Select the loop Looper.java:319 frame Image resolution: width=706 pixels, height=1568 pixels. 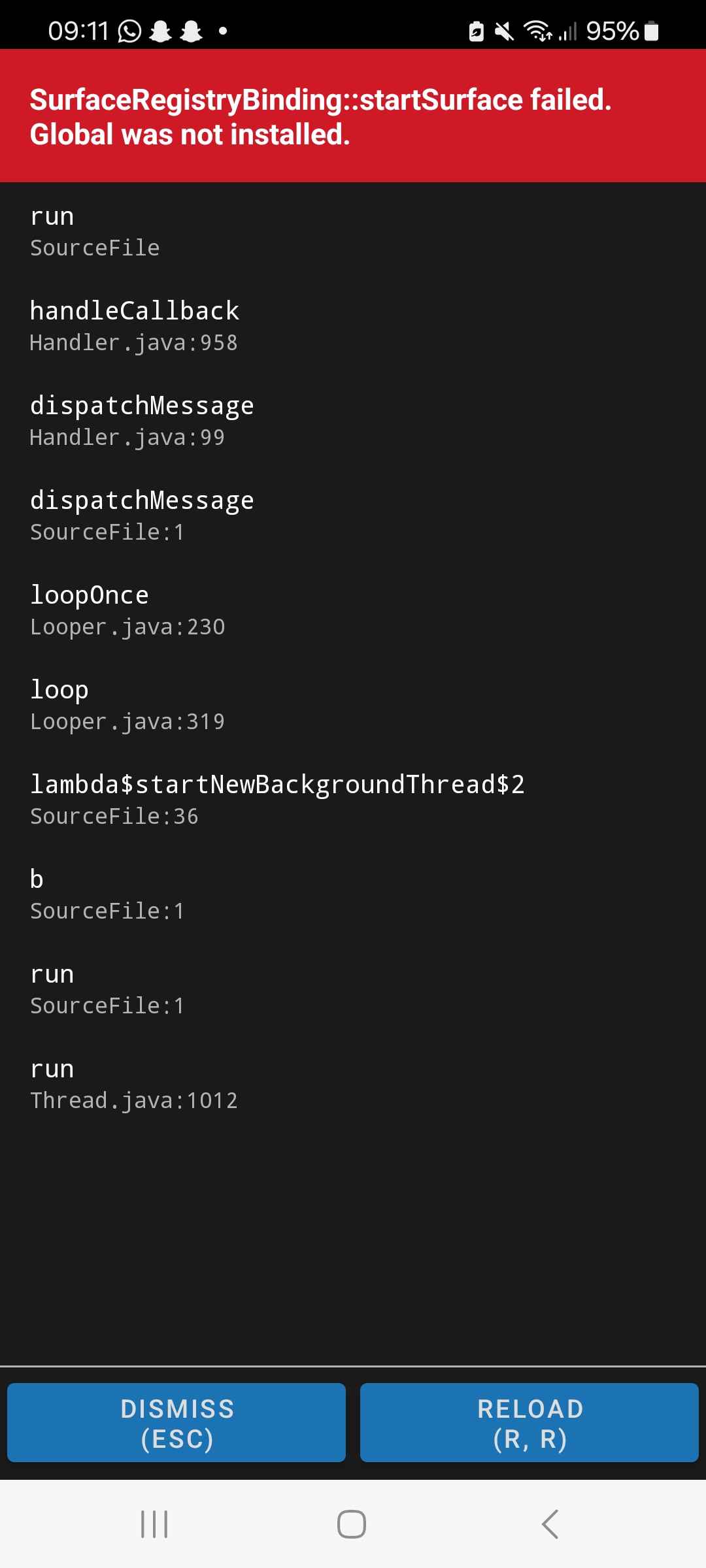click(353, 705)
